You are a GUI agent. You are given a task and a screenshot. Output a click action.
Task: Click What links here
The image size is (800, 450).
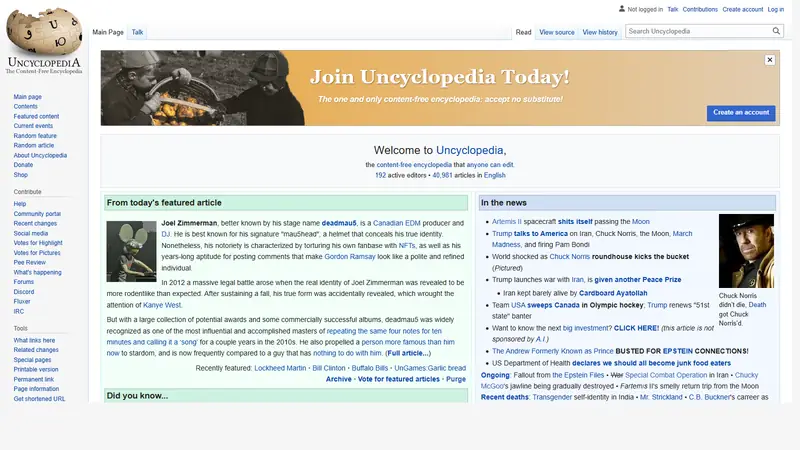34,341
